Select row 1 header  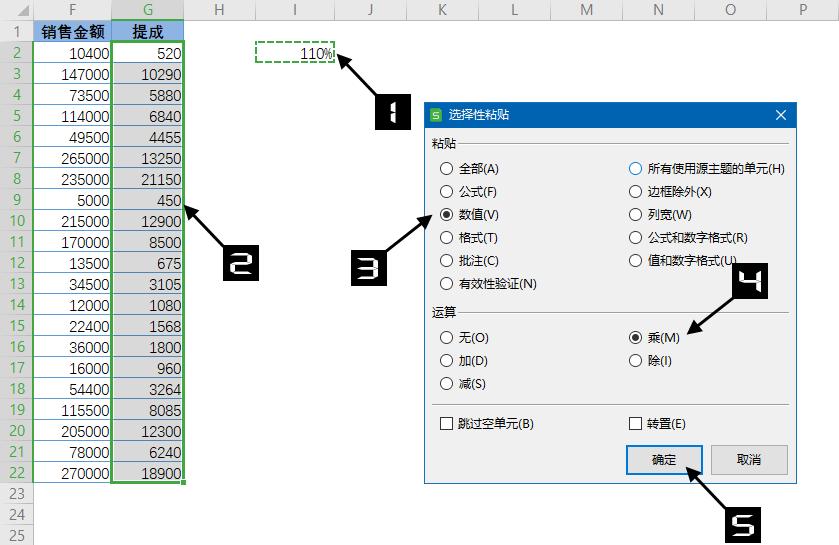17,32
